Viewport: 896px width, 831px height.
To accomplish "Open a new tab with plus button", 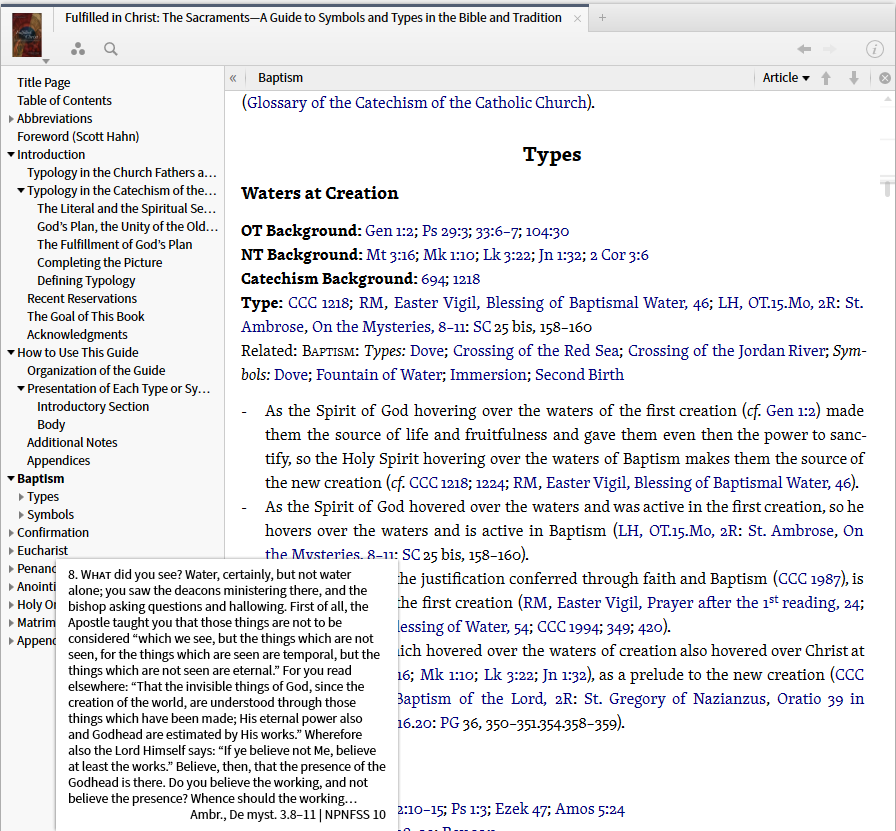I will (602, 18).
